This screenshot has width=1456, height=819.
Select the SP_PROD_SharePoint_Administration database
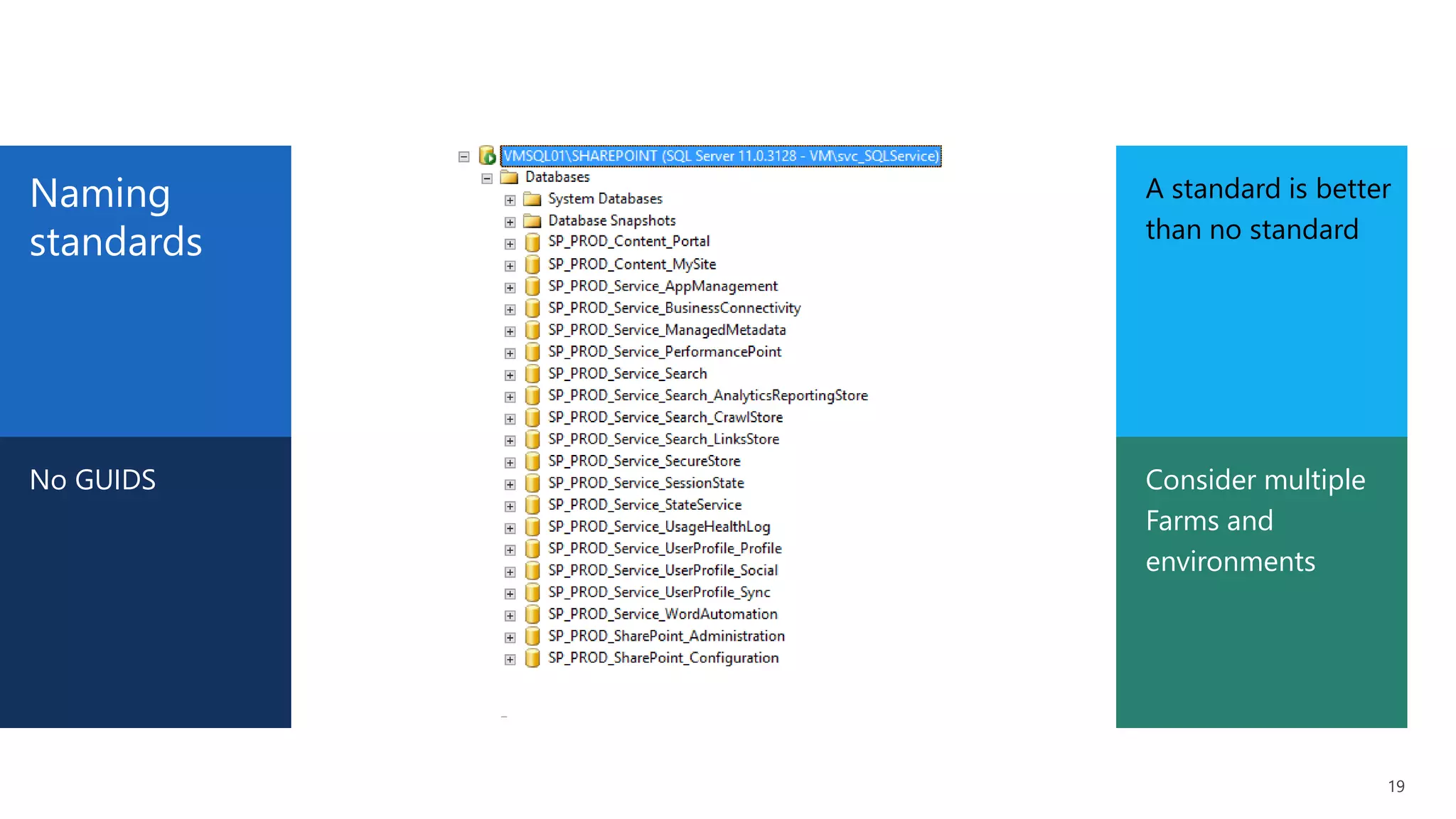coord(665,636)
